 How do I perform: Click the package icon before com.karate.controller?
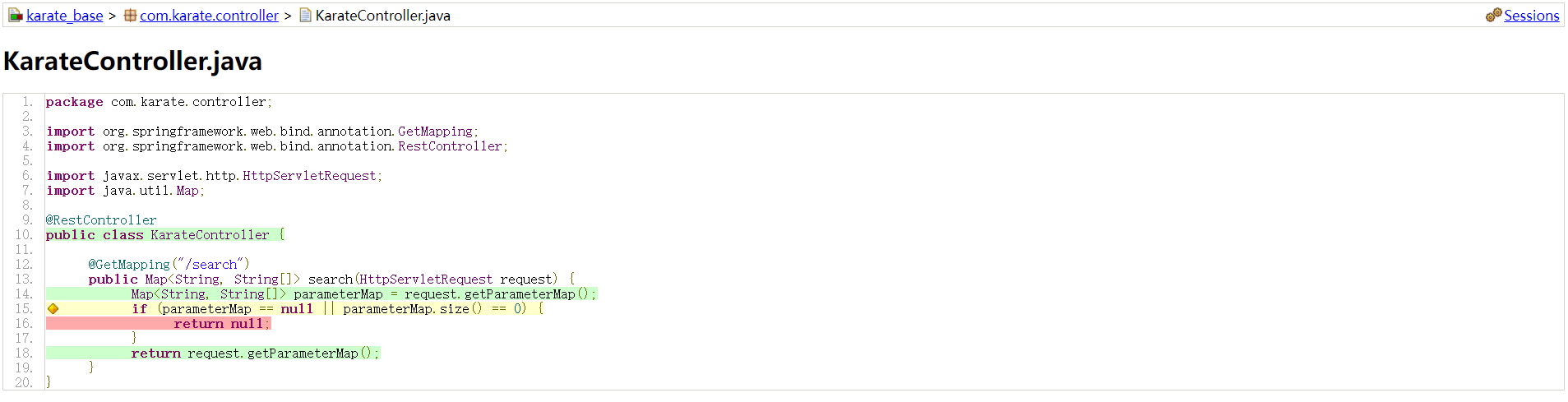pyautogui.click(x=130, y=16)
